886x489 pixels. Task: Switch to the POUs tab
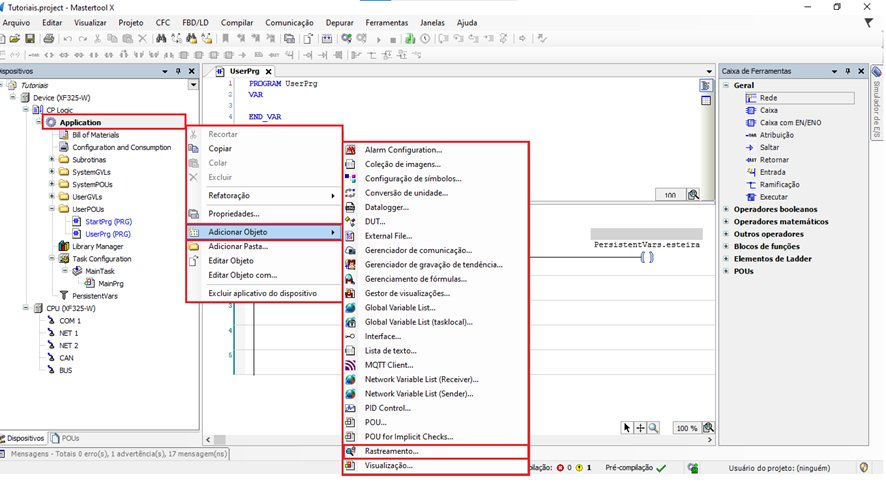tap(65, 438)
